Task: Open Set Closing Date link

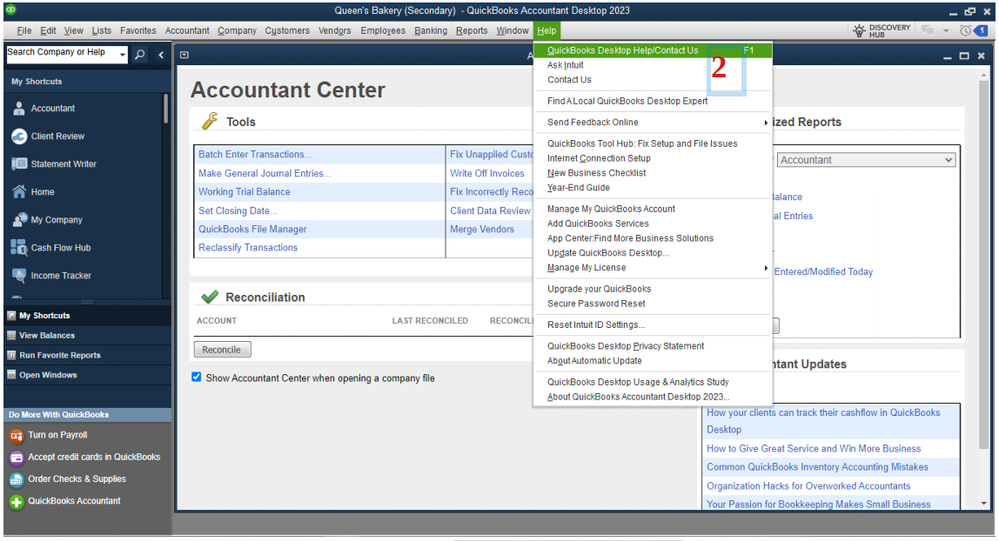Action: coord(237,211)
